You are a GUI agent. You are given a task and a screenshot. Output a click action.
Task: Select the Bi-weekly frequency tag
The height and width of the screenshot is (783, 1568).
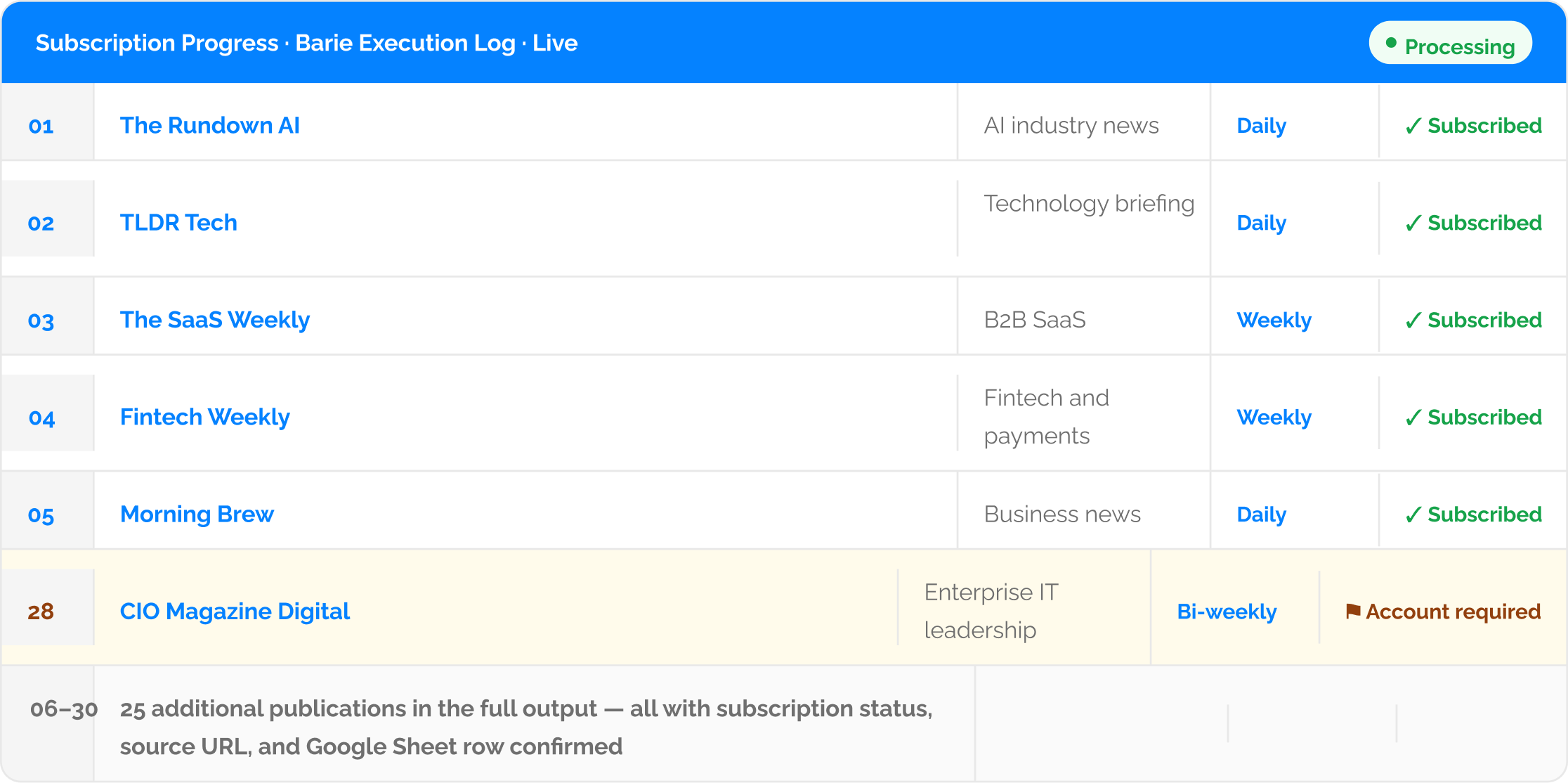(1227, 611)
